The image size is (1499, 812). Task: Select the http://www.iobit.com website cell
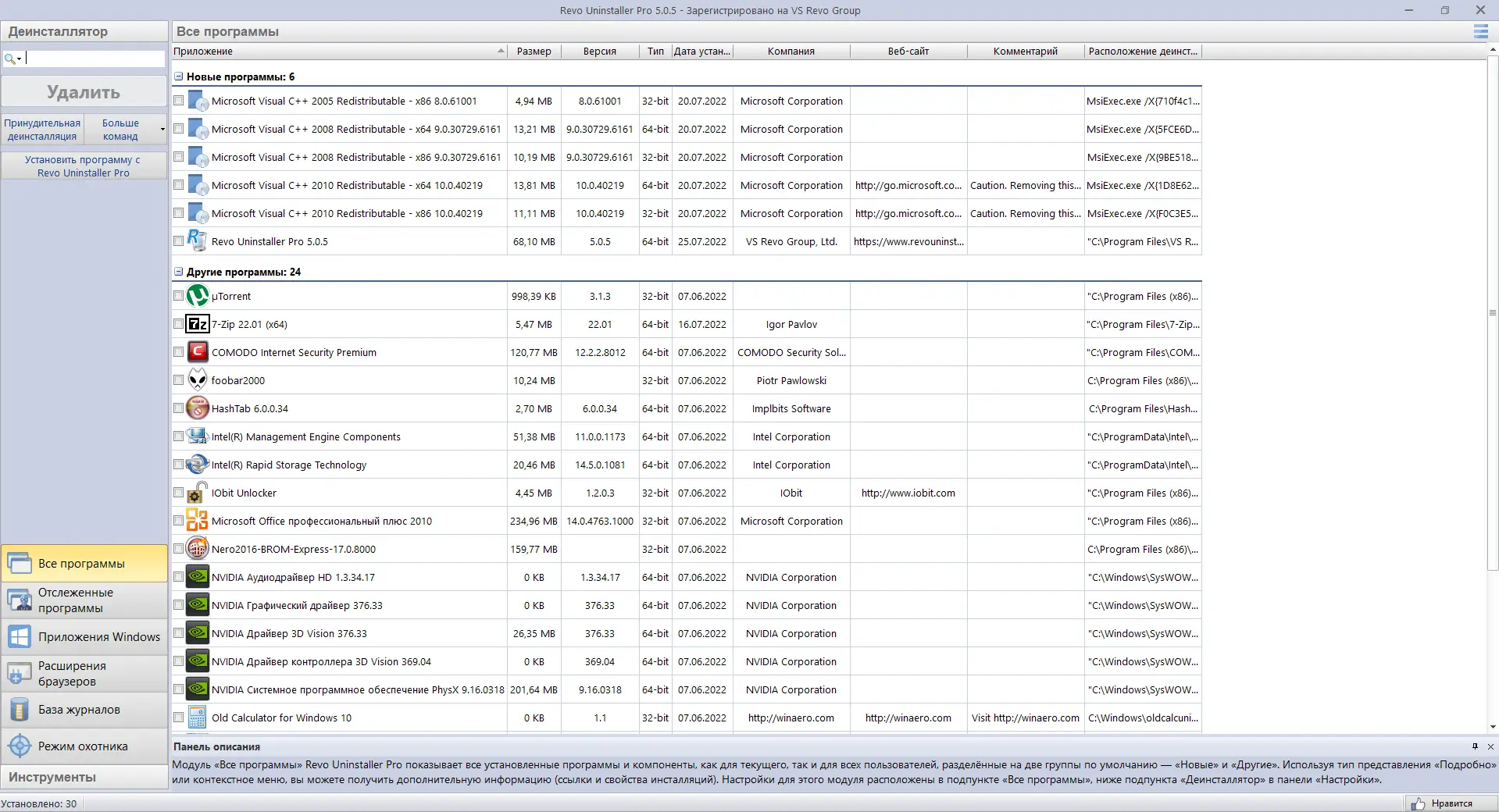point(908,493)
